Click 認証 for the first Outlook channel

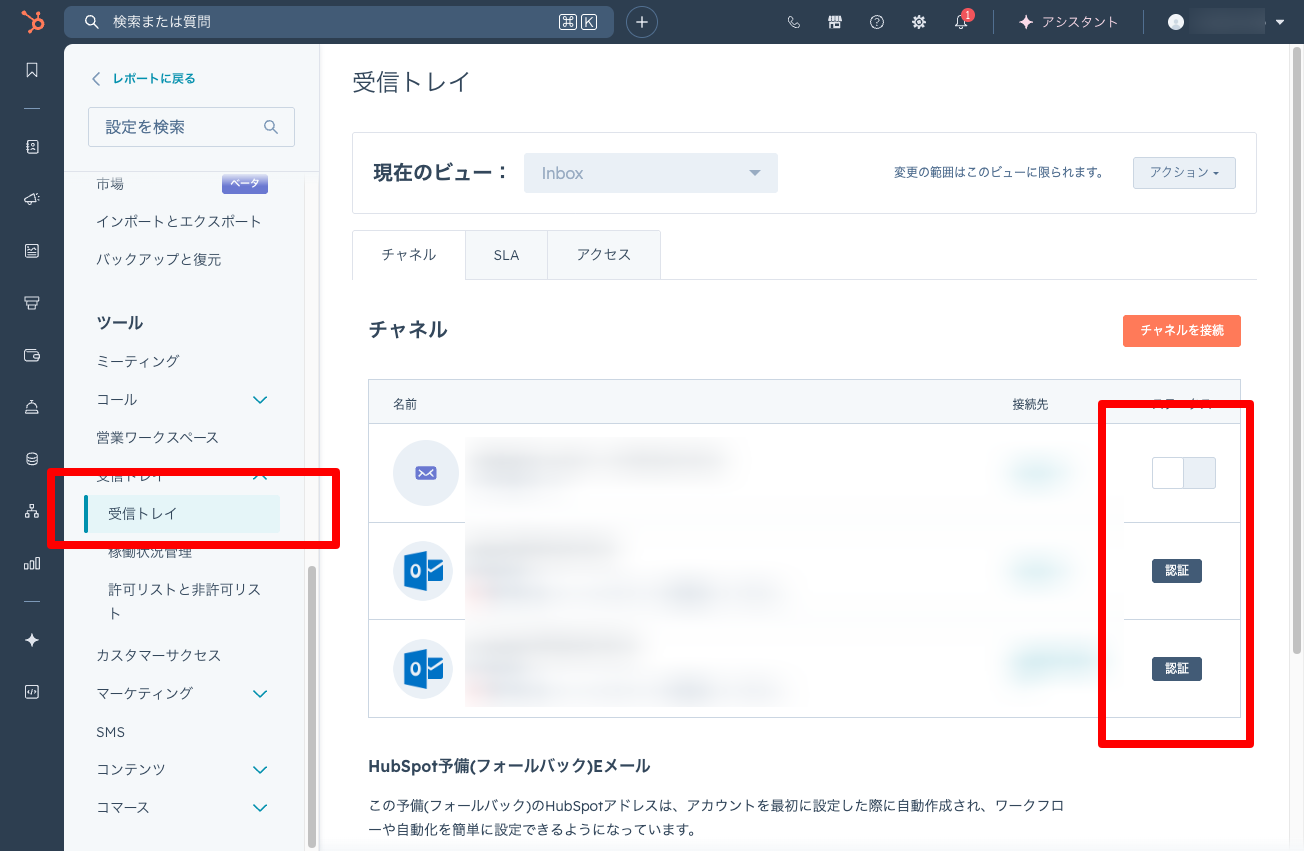tap(1177, 571)
